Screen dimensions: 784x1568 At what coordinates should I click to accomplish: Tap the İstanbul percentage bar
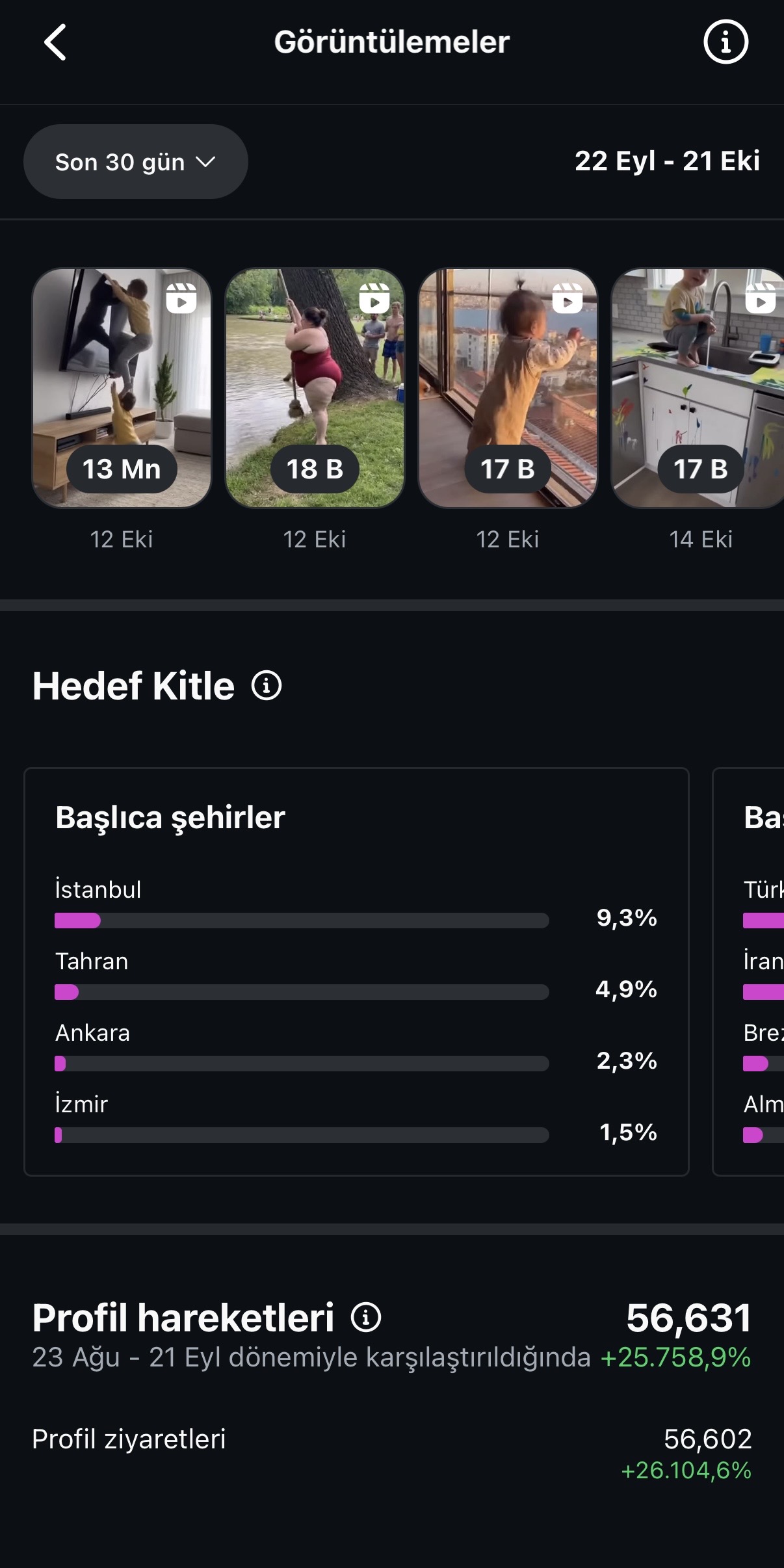(302, 920)
